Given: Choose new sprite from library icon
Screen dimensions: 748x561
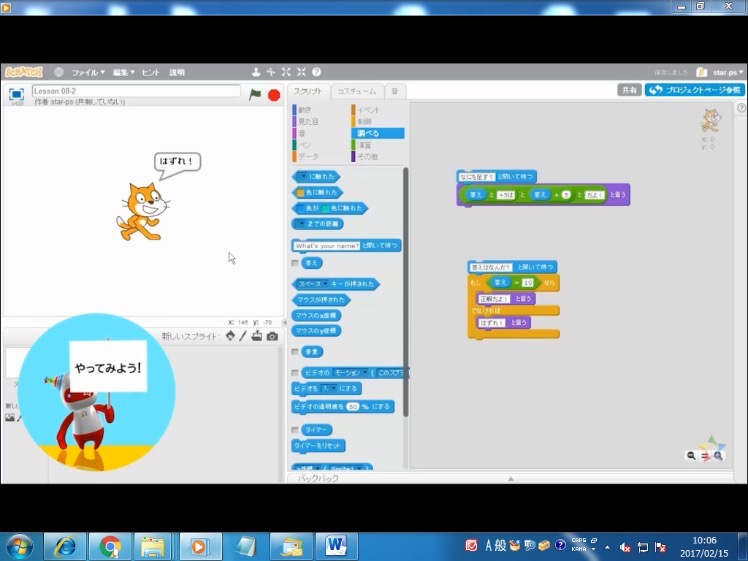Looking at the screenshot, I should 230,336.
